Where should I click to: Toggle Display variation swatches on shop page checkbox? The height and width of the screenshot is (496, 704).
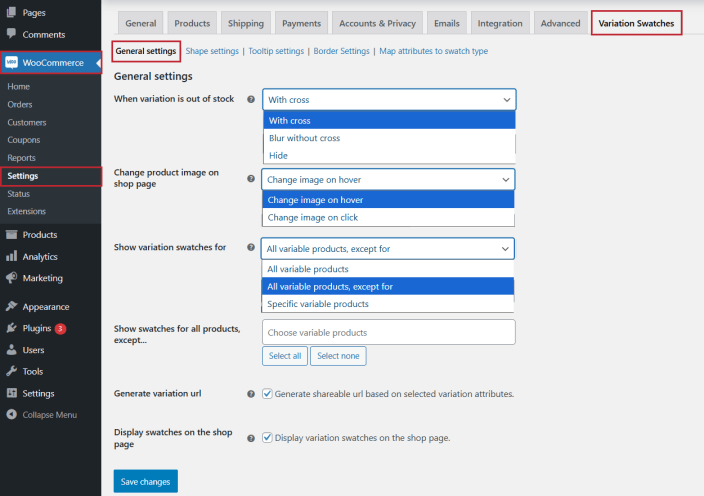pos(267,437)
